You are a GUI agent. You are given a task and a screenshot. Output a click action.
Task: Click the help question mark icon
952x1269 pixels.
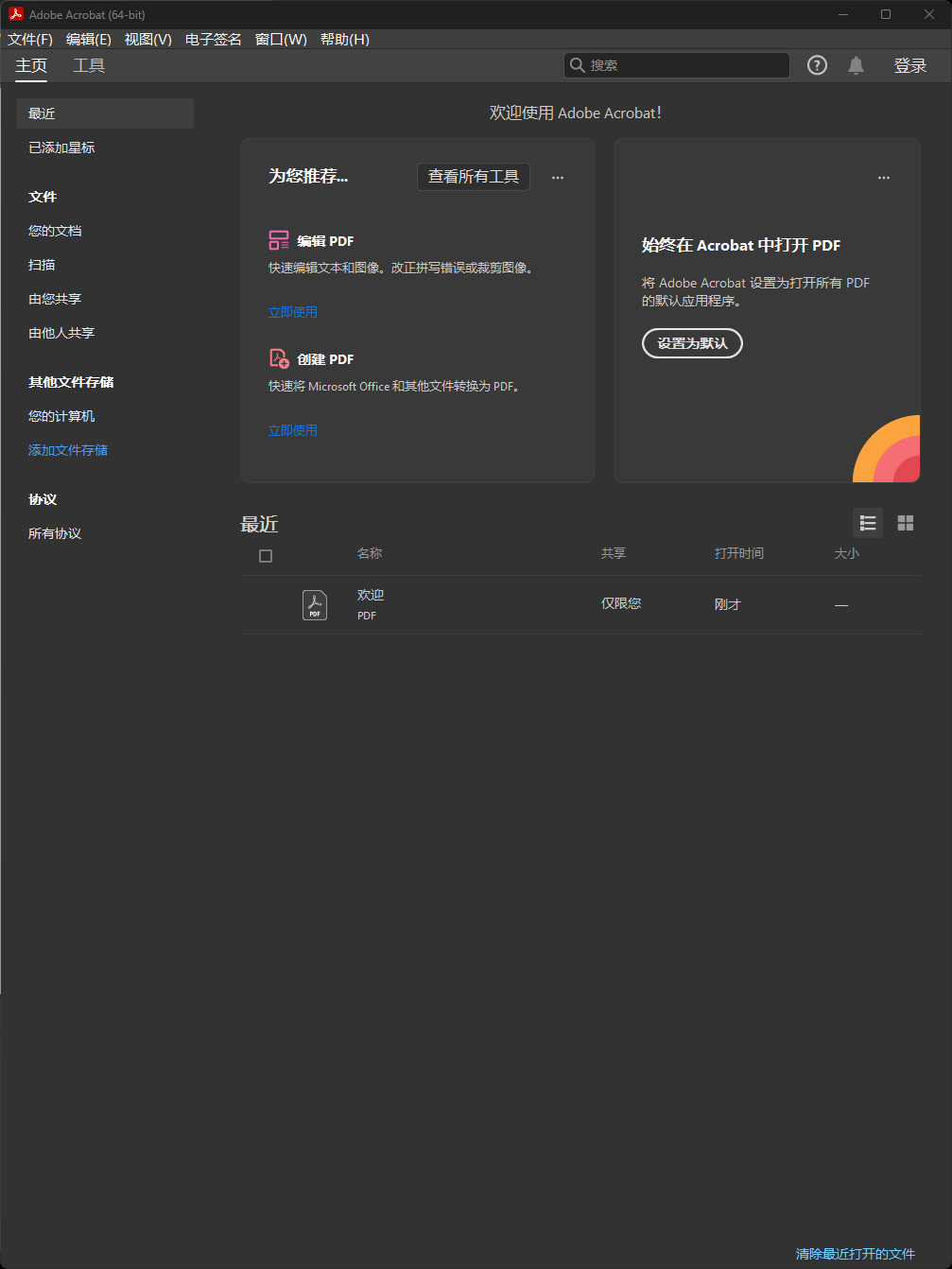(x=817, y=65)
